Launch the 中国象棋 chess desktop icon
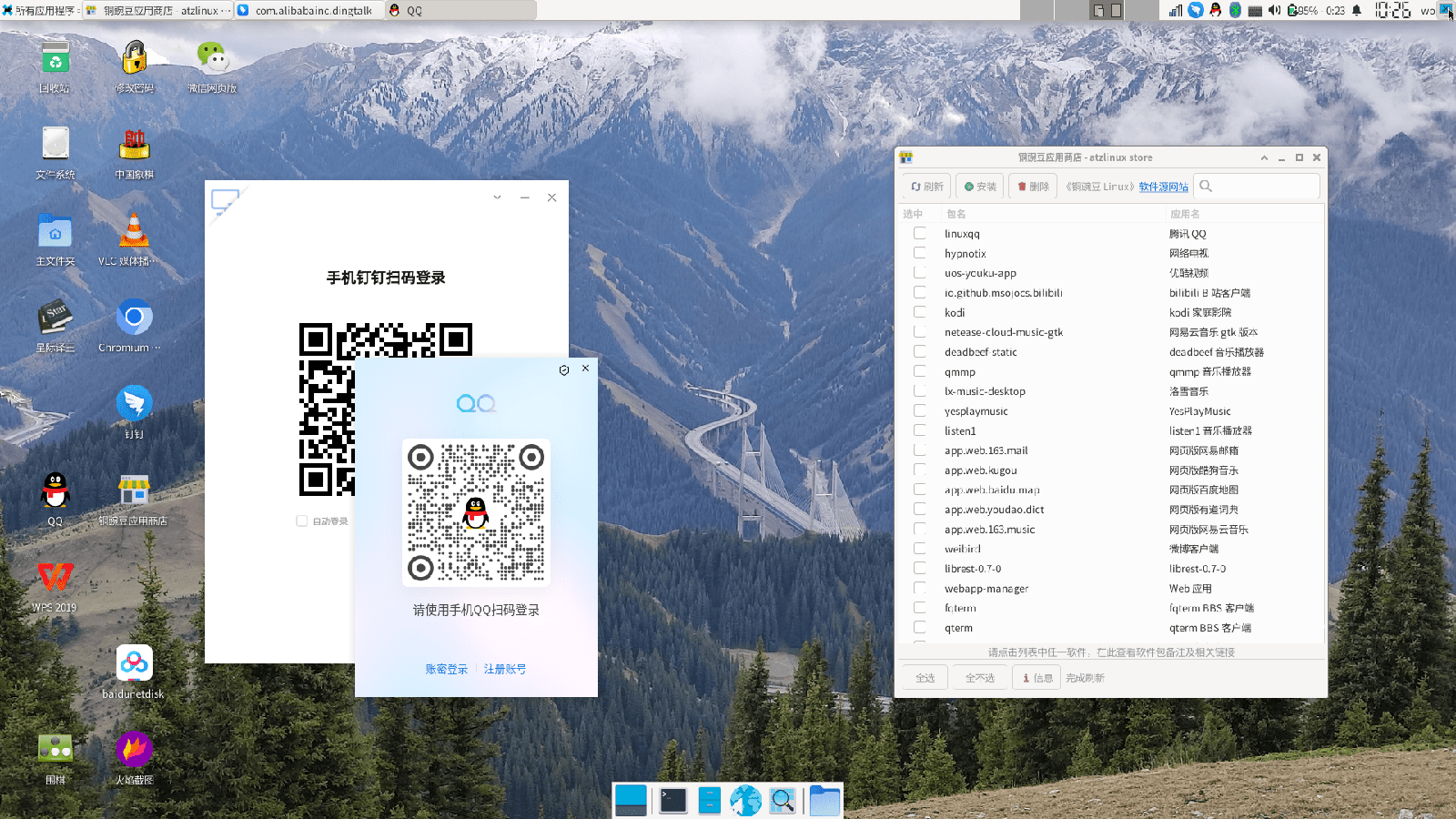 pyautogui.click(x=134, y=146)
